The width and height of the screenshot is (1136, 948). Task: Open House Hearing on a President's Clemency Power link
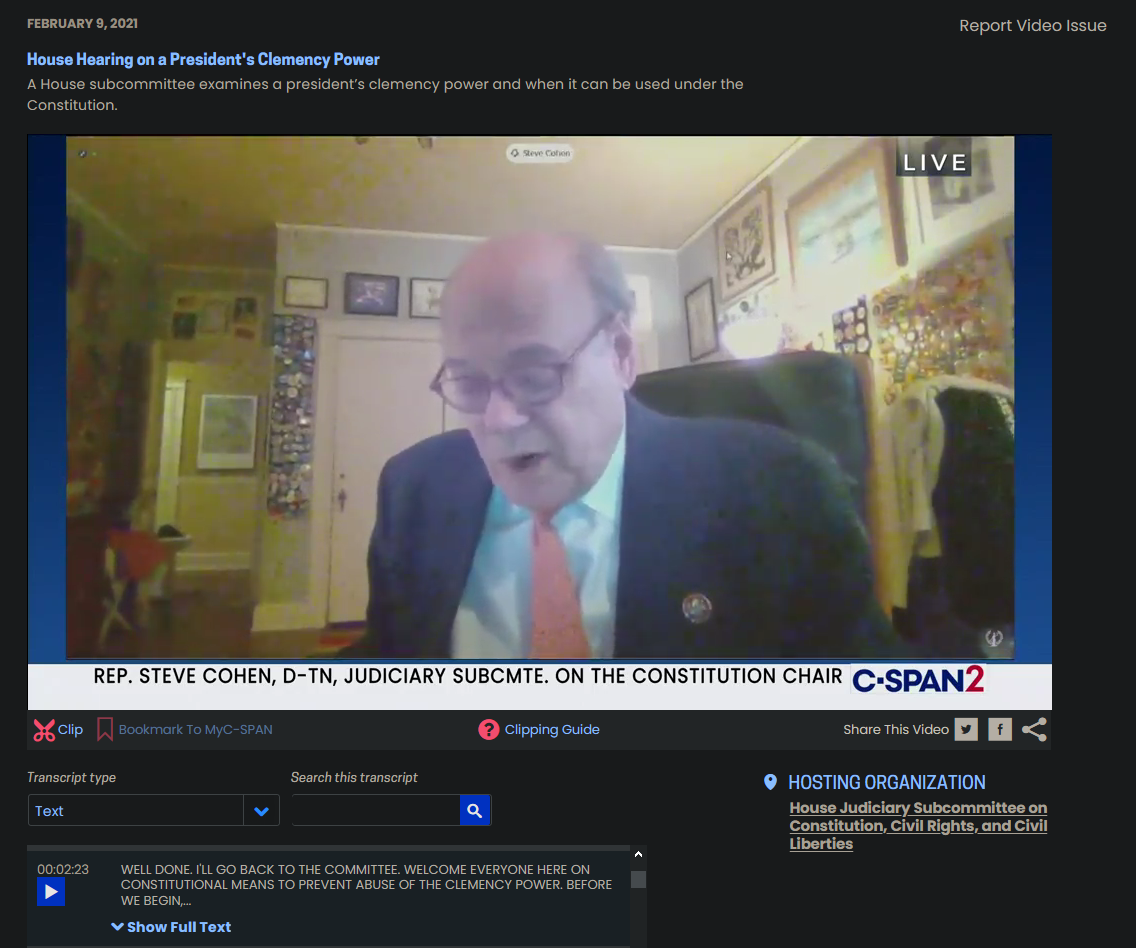(x=203, y=59)
